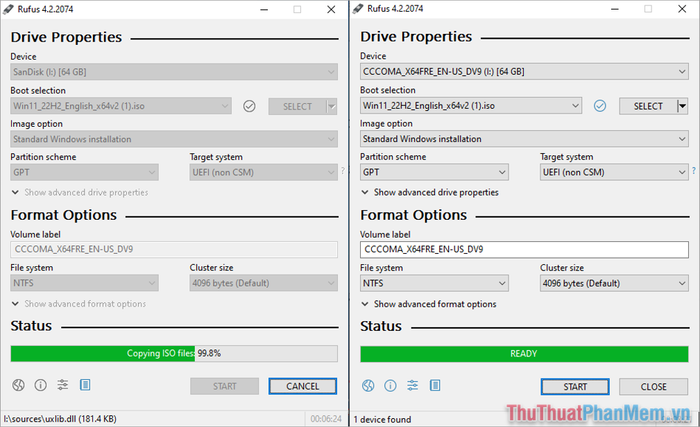The height and width of the screenshot is (427, 700).
Task: Open settings sliders icon in left Rufus window
Action: pyautogui.click(x=62, y=385)
